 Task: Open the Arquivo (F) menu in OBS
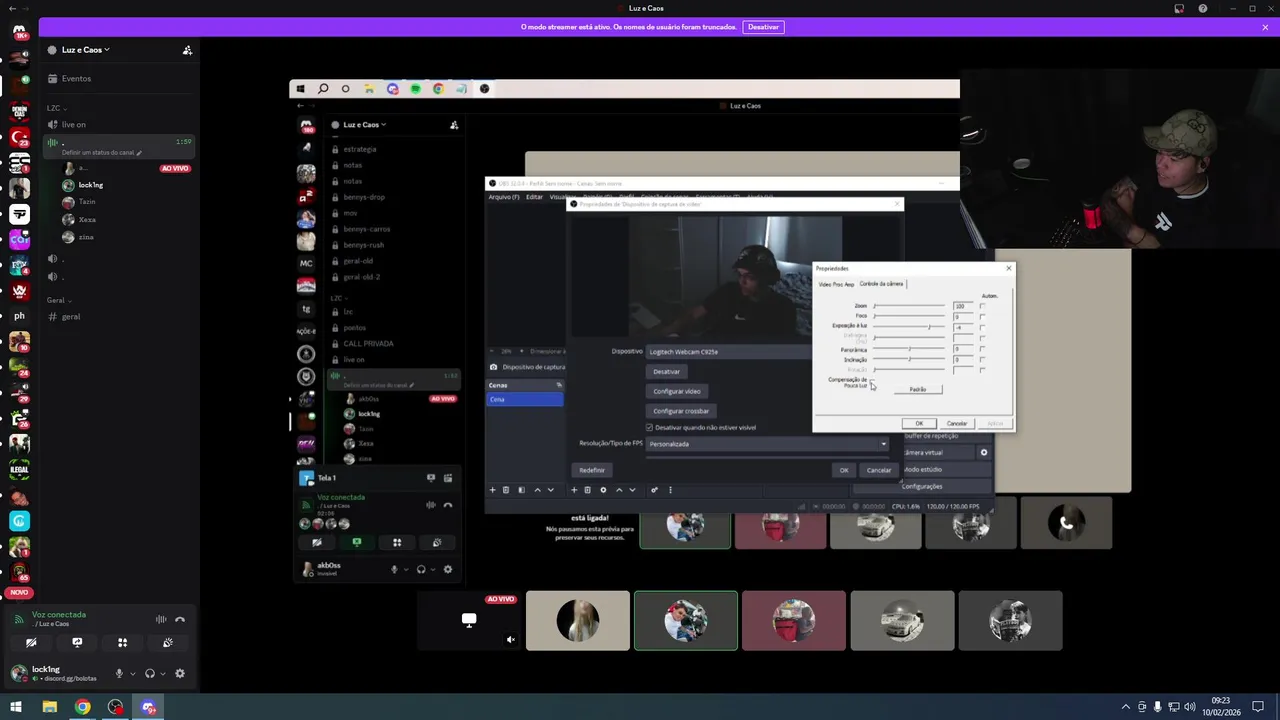504,197
